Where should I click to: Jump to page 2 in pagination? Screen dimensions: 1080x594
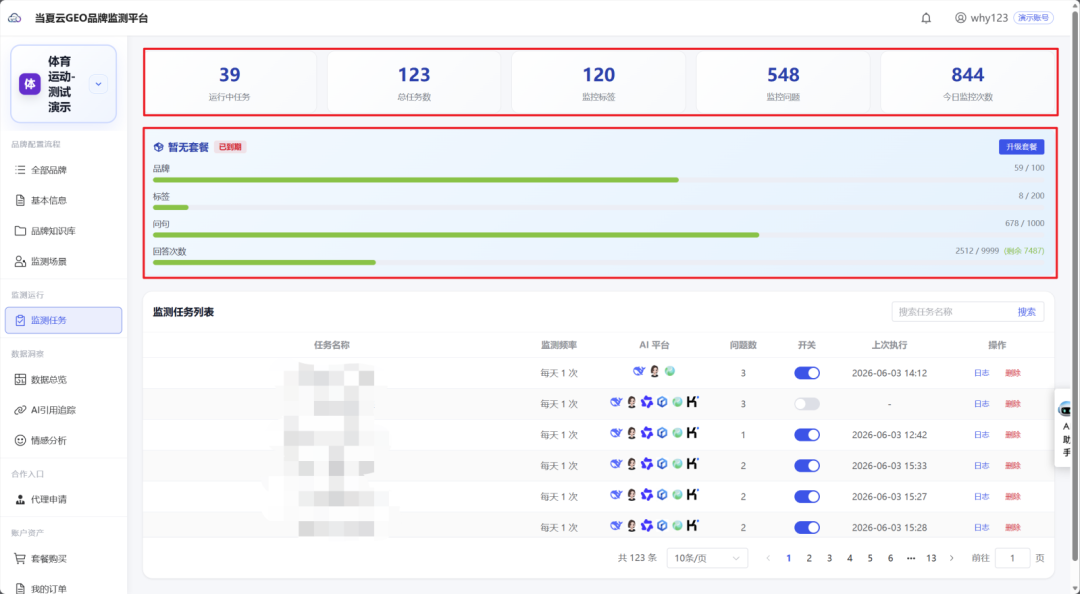pos(809,558)
